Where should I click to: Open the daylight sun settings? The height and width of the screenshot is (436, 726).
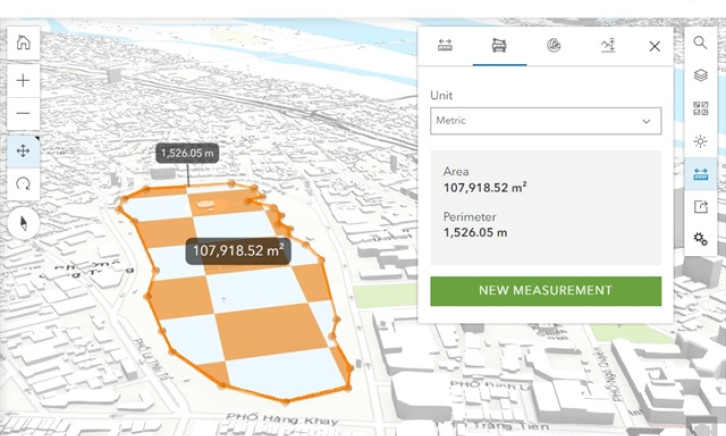tap(700, 141)
